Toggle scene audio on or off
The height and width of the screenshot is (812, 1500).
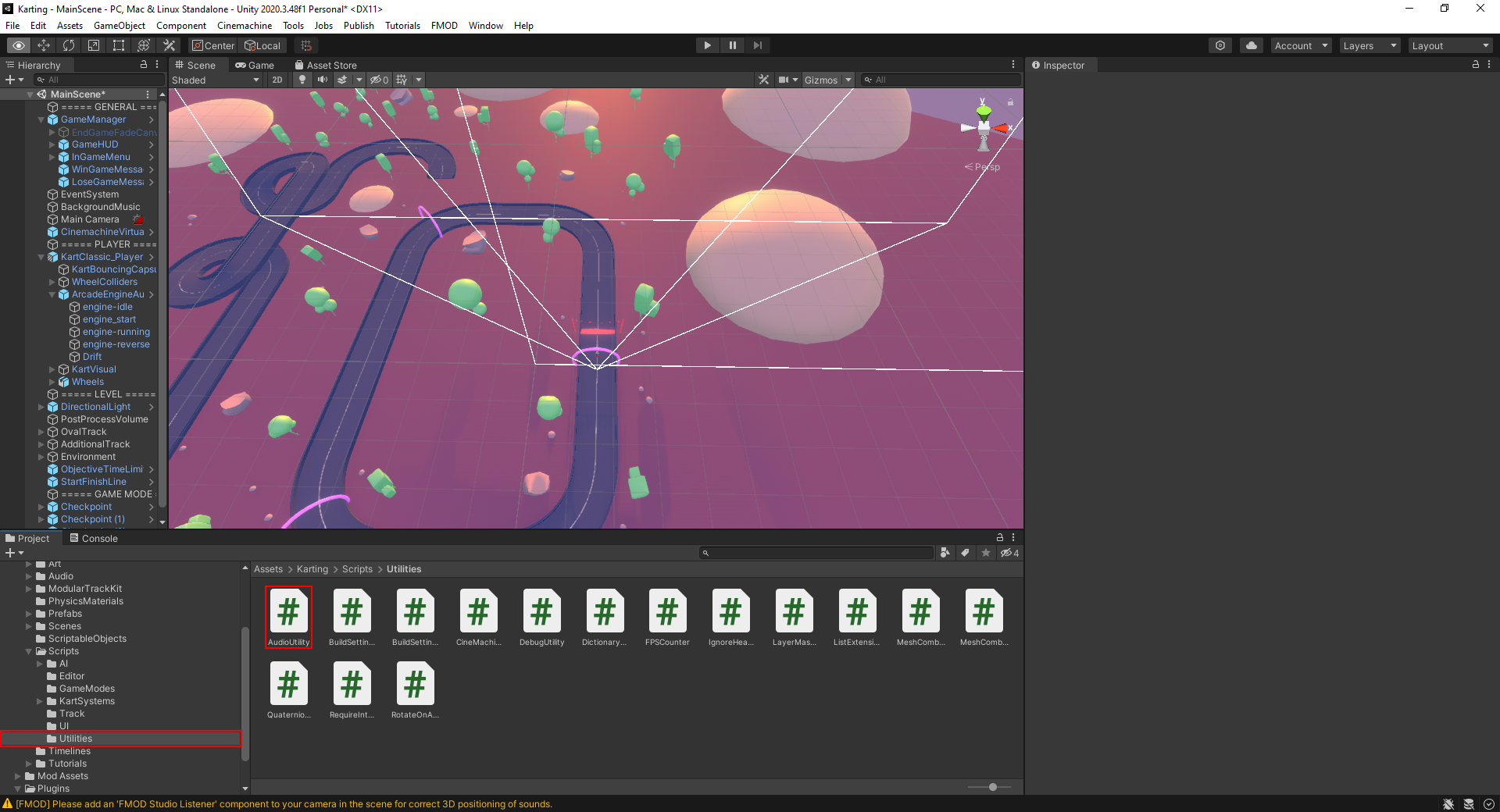point(322,80)
